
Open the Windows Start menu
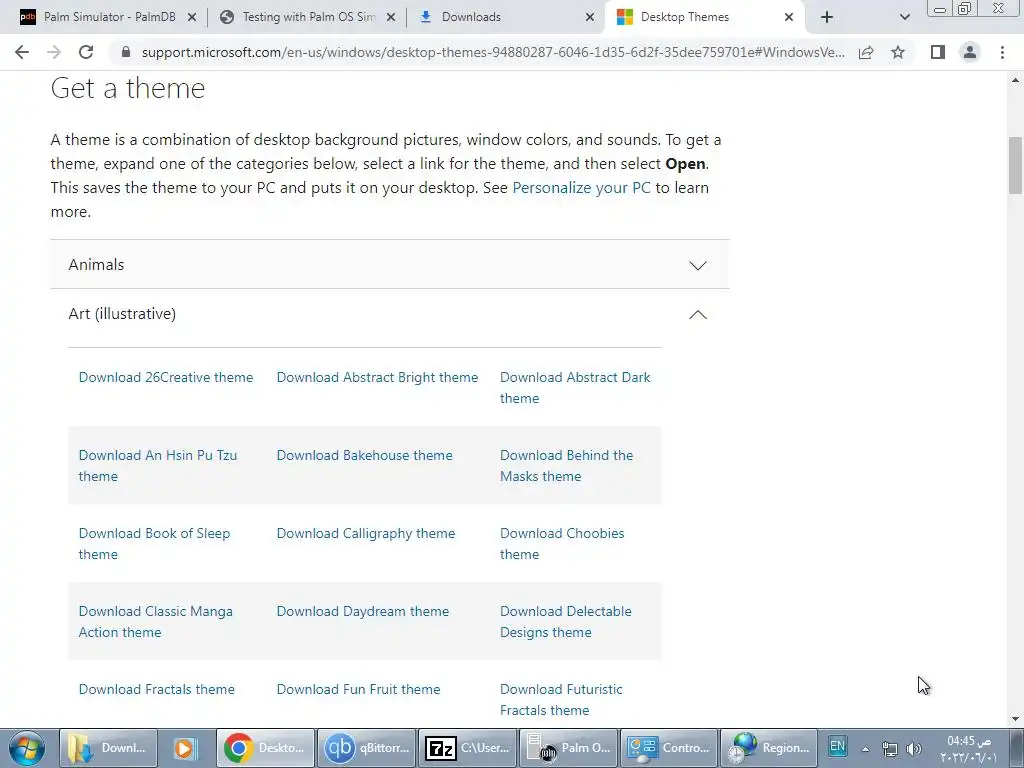pyautogui.click(x=27, y=748)
